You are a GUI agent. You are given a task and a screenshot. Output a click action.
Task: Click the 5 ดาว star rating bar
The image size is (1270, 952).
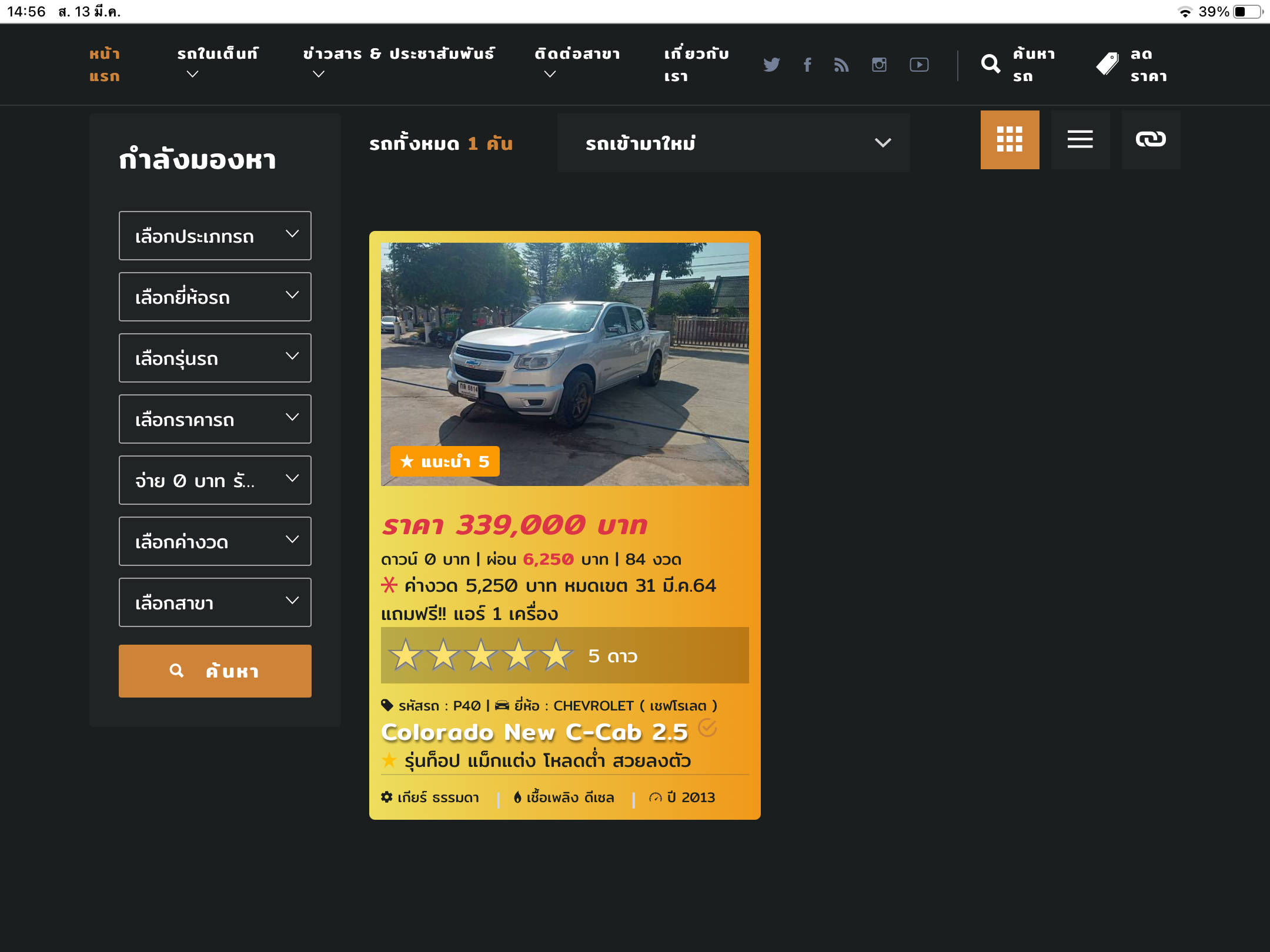pyautogui.click(x=564, y=655)
